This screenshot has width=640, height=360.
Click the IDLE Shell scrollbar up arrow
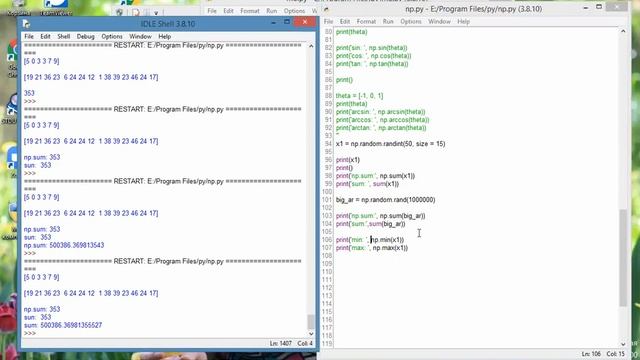(311, 46)
